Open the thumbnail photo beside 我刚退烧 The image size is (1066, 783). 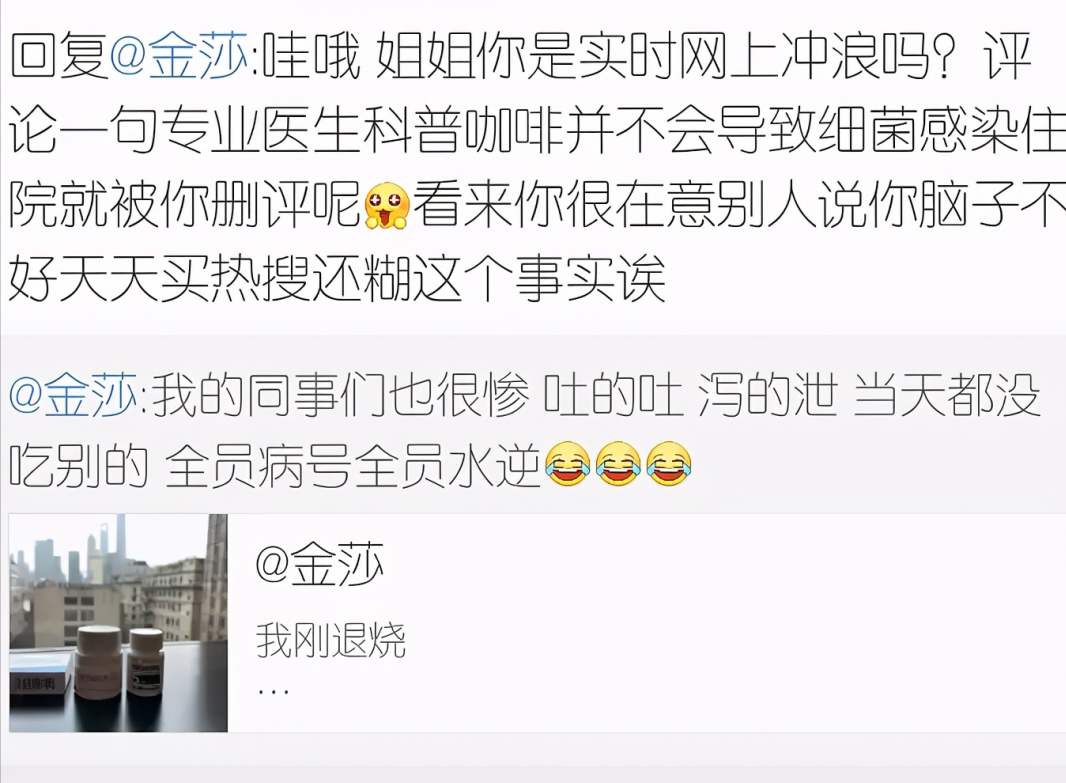tap(118, 623)
